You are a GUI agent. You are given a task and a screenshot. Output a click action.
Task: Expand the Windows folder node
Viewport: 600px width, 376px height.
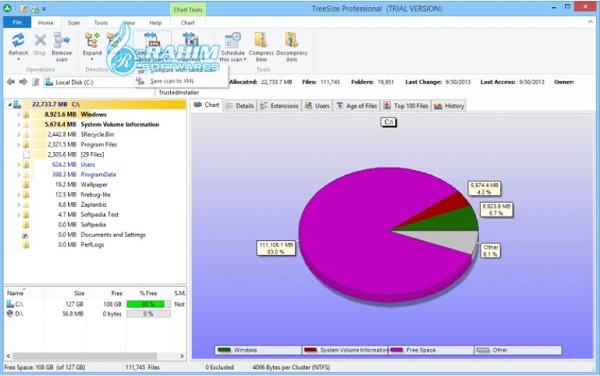[x=18, y=114]
